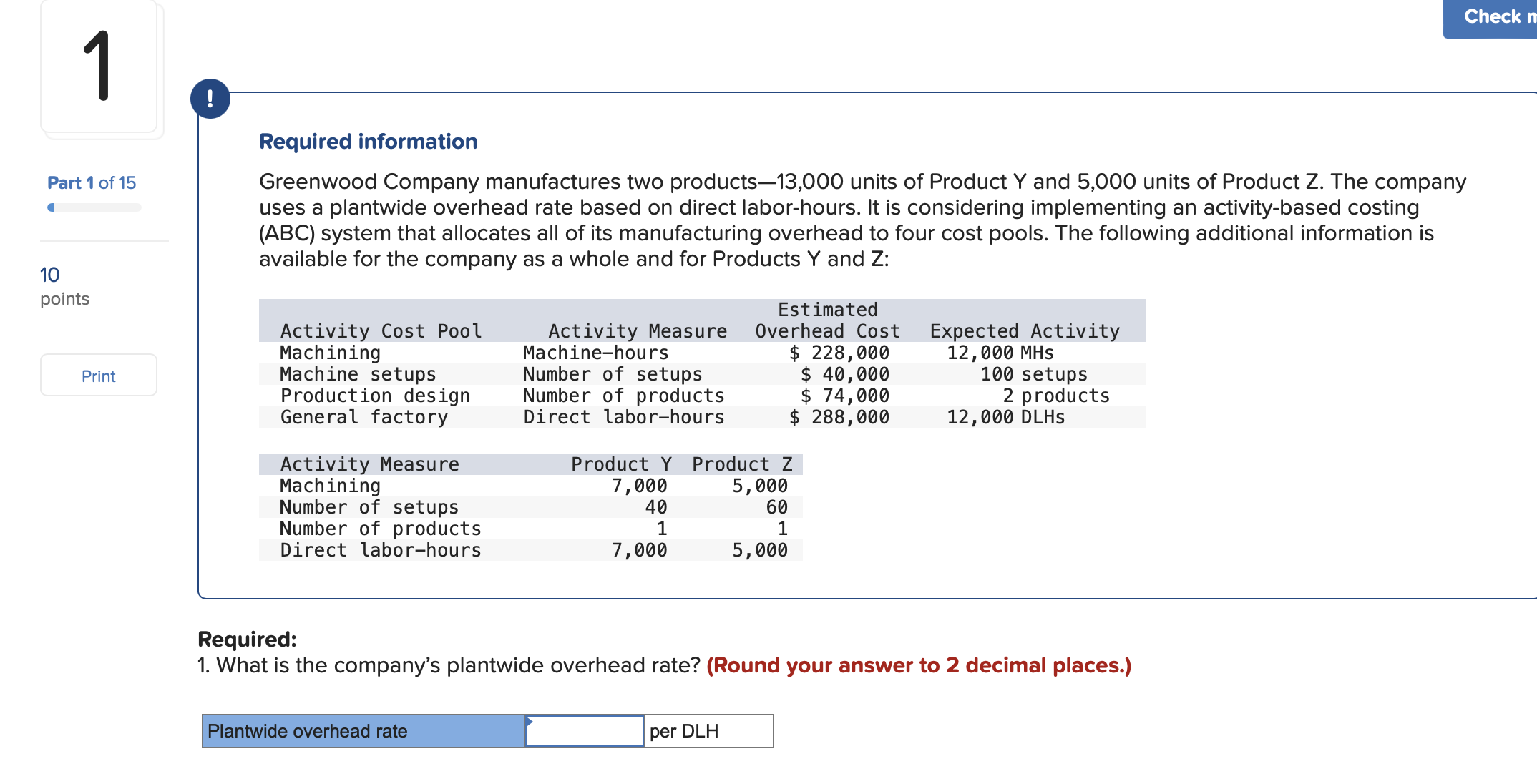
Task: Select the question number 1 card
Action: (x=99, y=67)
